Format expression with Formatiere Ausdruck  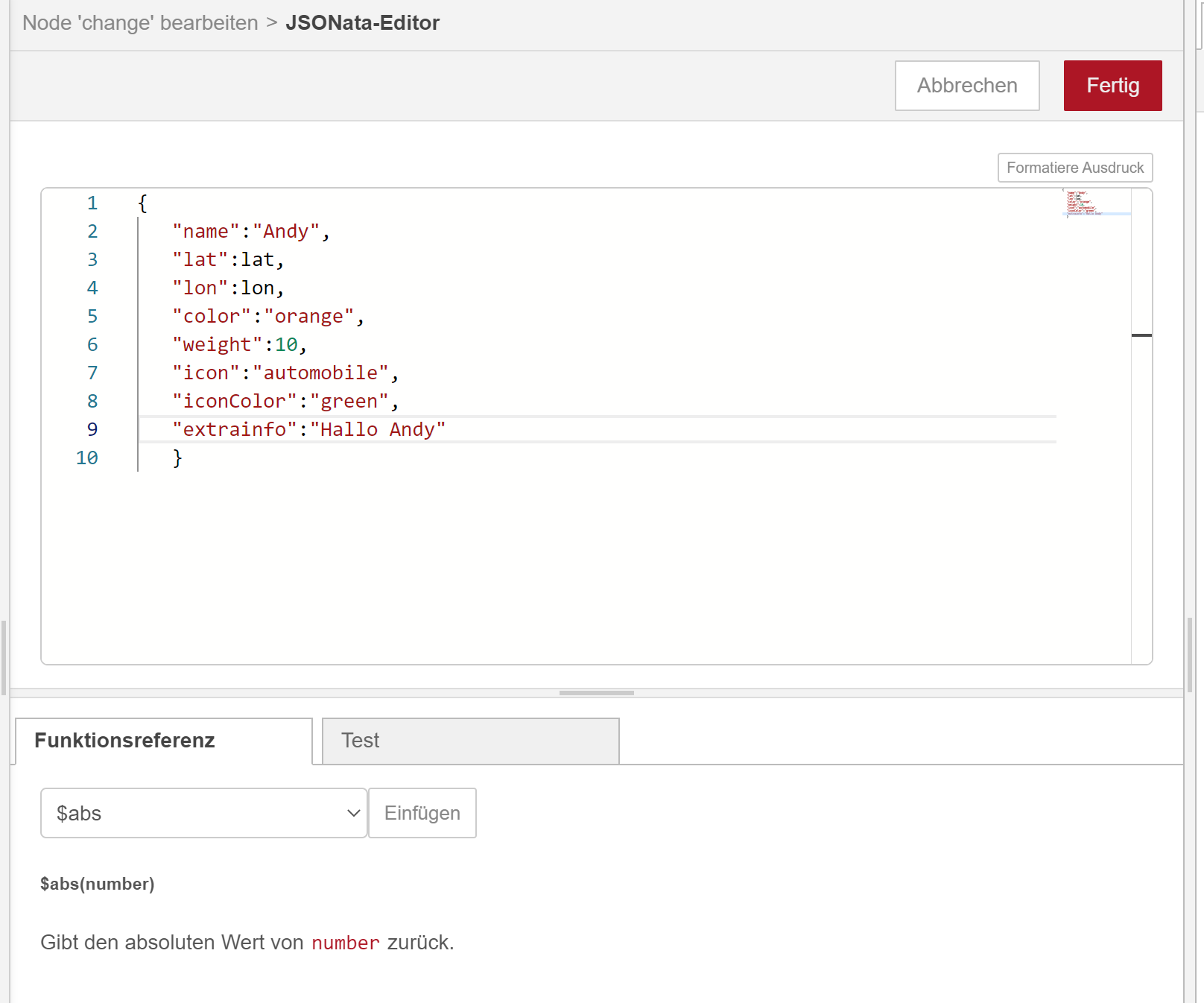(x=1075, y=168)
